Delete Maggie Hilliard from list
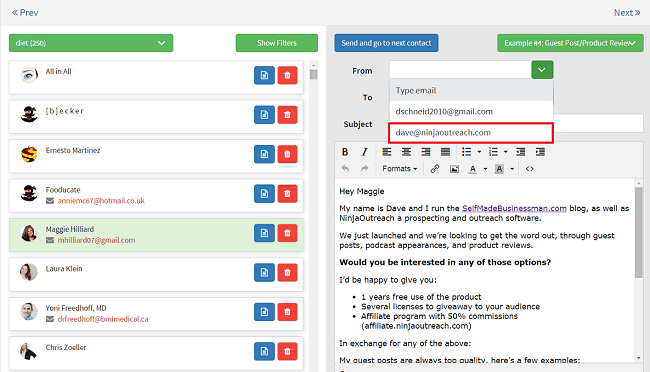Image resolution: width=650 pixels, height=372 pixels. pos(287,233)
